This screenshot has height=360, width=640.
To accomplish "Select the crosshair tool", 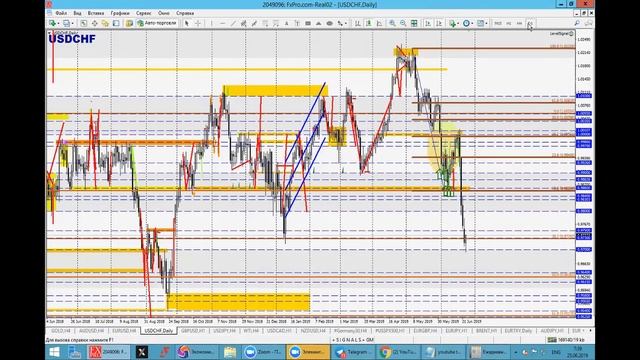I will tap(198, 23).
